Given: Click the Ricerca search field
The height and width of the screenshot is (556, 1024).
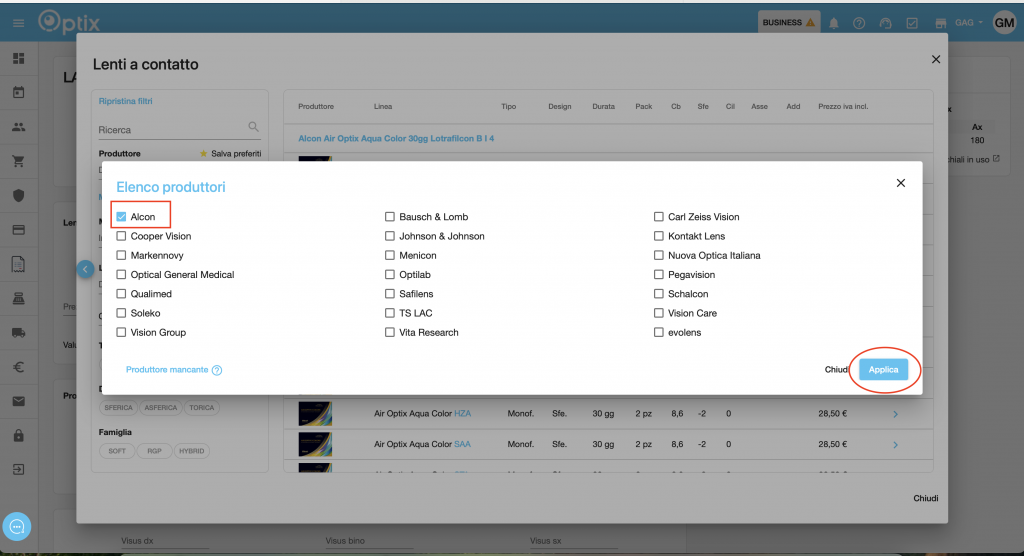Looking at the screenshot, I should click(170, 129).
